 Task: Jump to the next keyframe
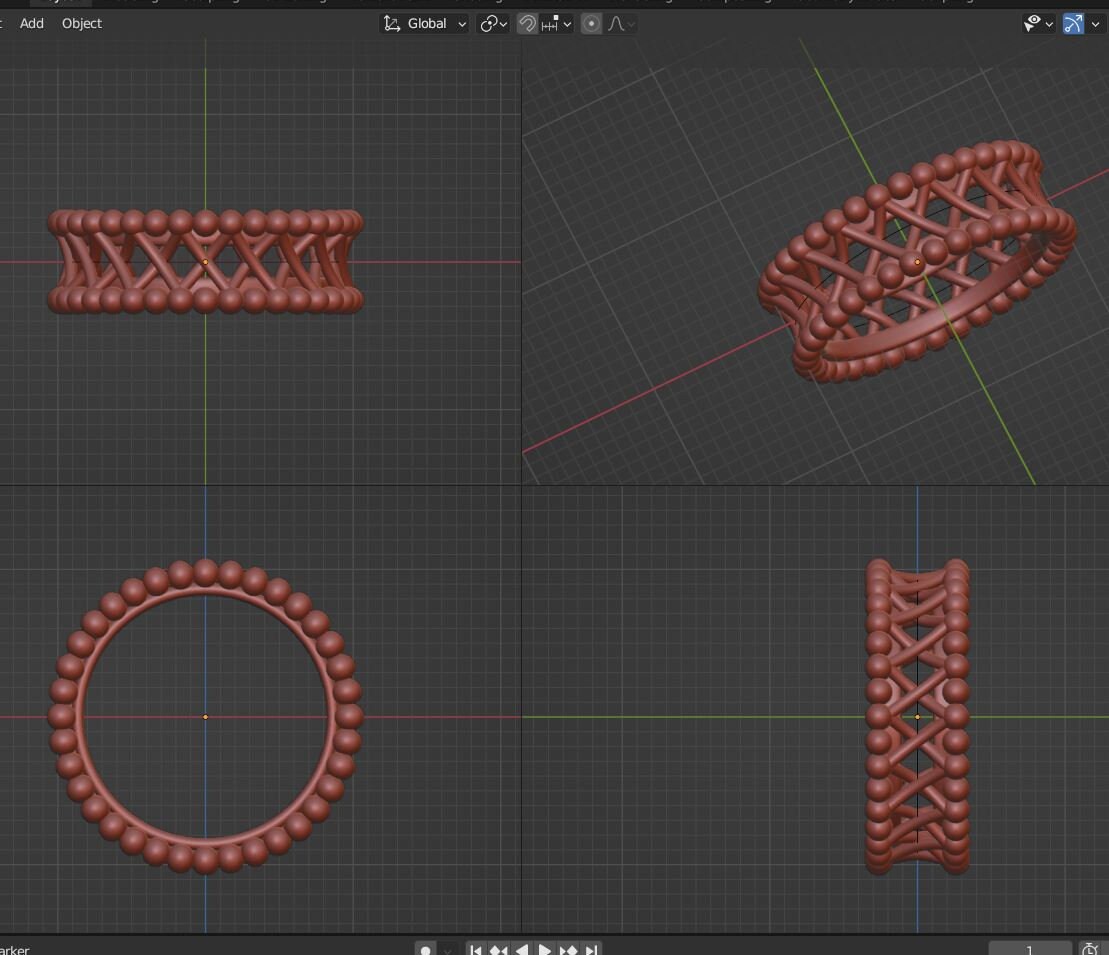pos(568,949)
